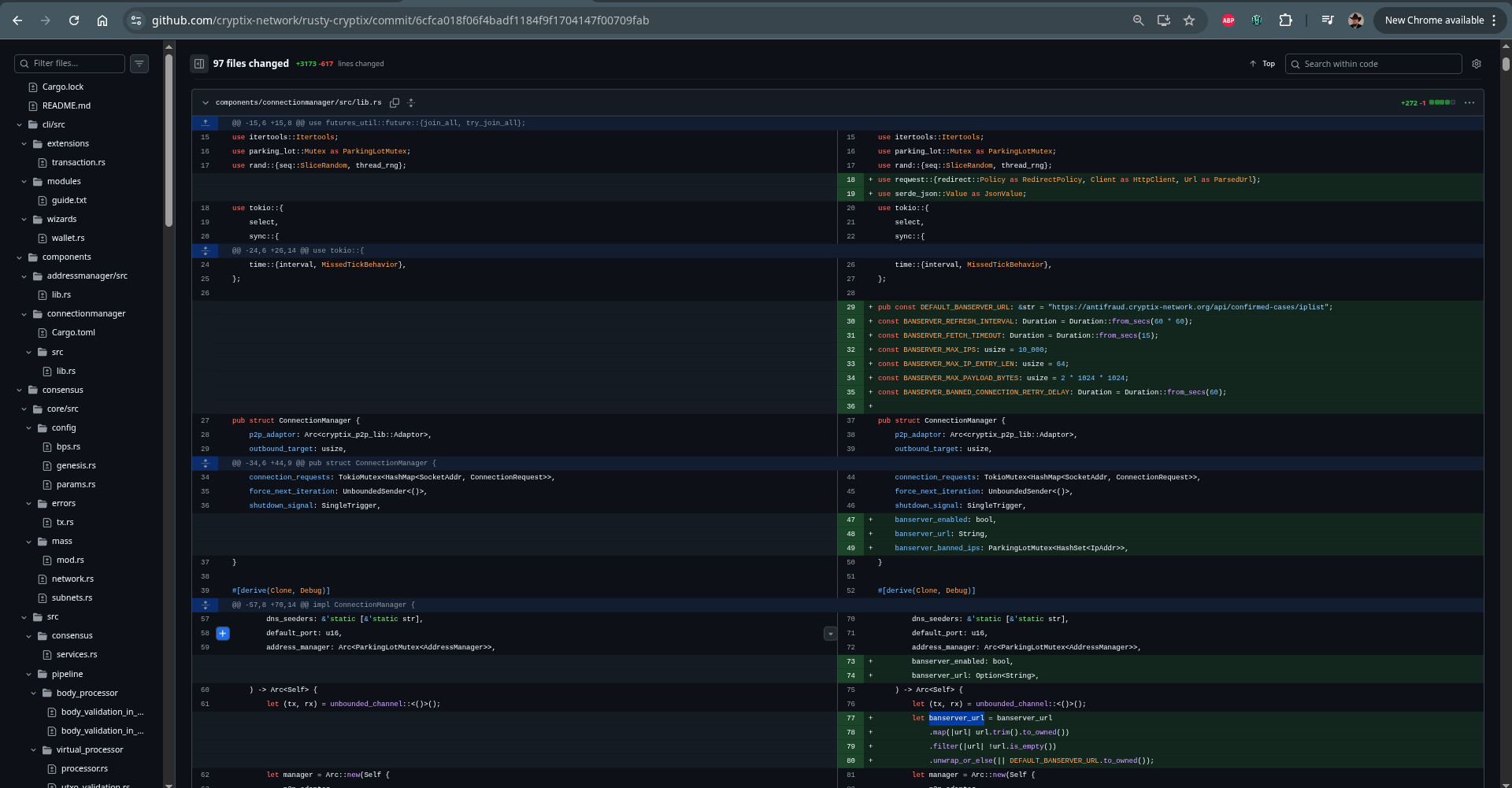Expand all lines icon beside file path
1512x788 pixels.
pyautogui.click(x=411, y=102)
